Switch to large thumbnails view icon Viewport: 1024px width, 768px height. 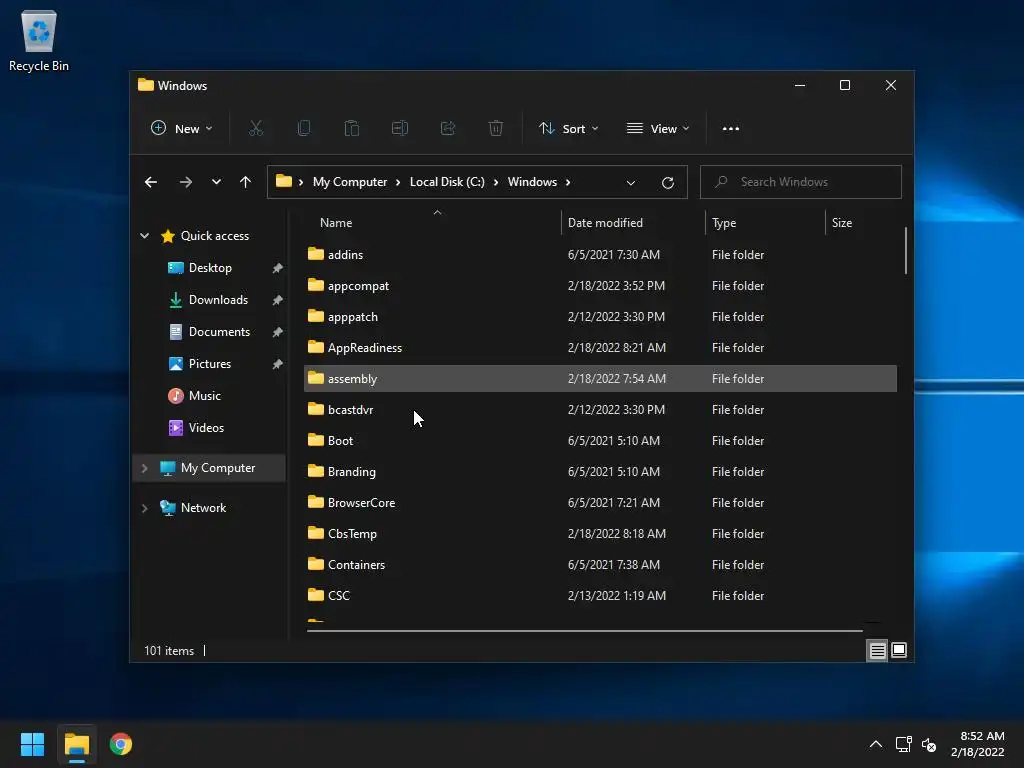click(x=899, y=650)
